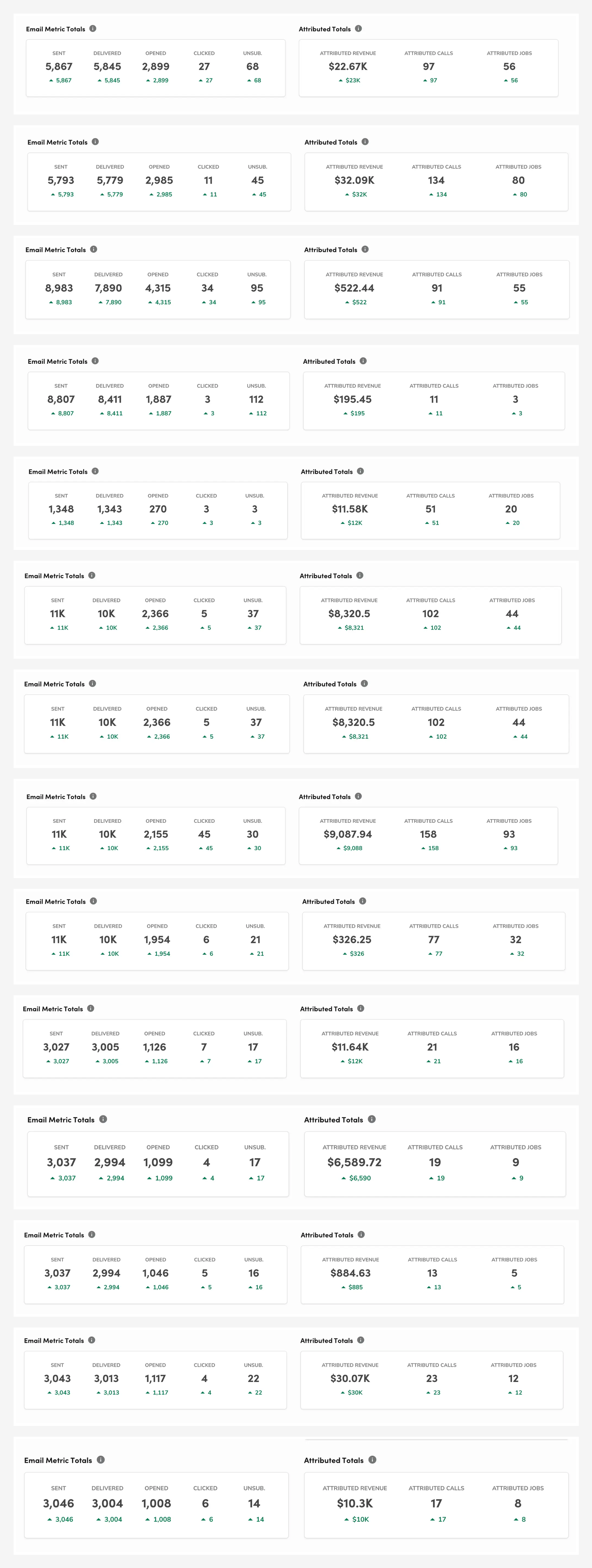592x1568 pixels.
Task: Click info icon for Email Metric Totals above 5,867 sent
Action: (93, 28)
